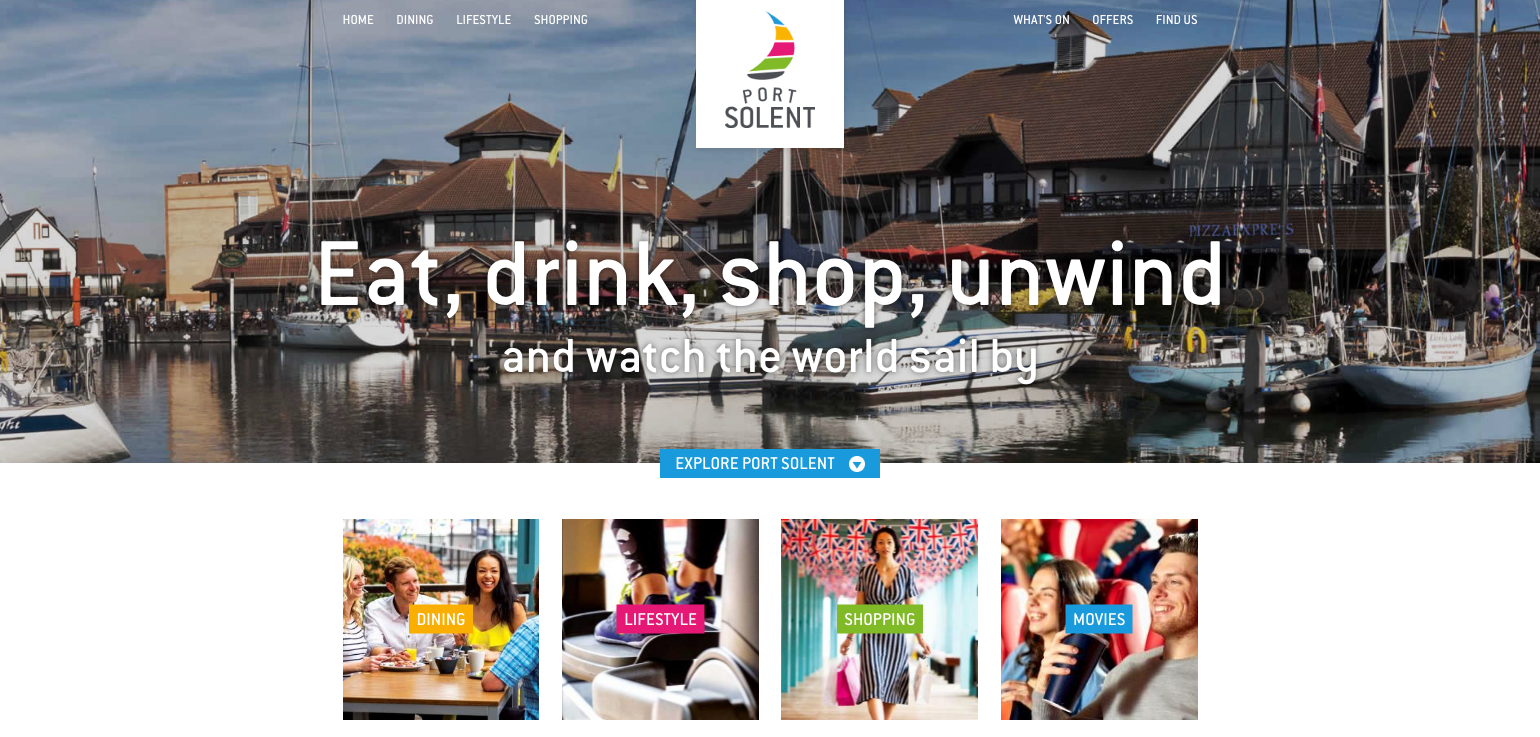Open the cinema audience movies thumbnail
Screen dimensions: 1540x737
click(1099, 619)
